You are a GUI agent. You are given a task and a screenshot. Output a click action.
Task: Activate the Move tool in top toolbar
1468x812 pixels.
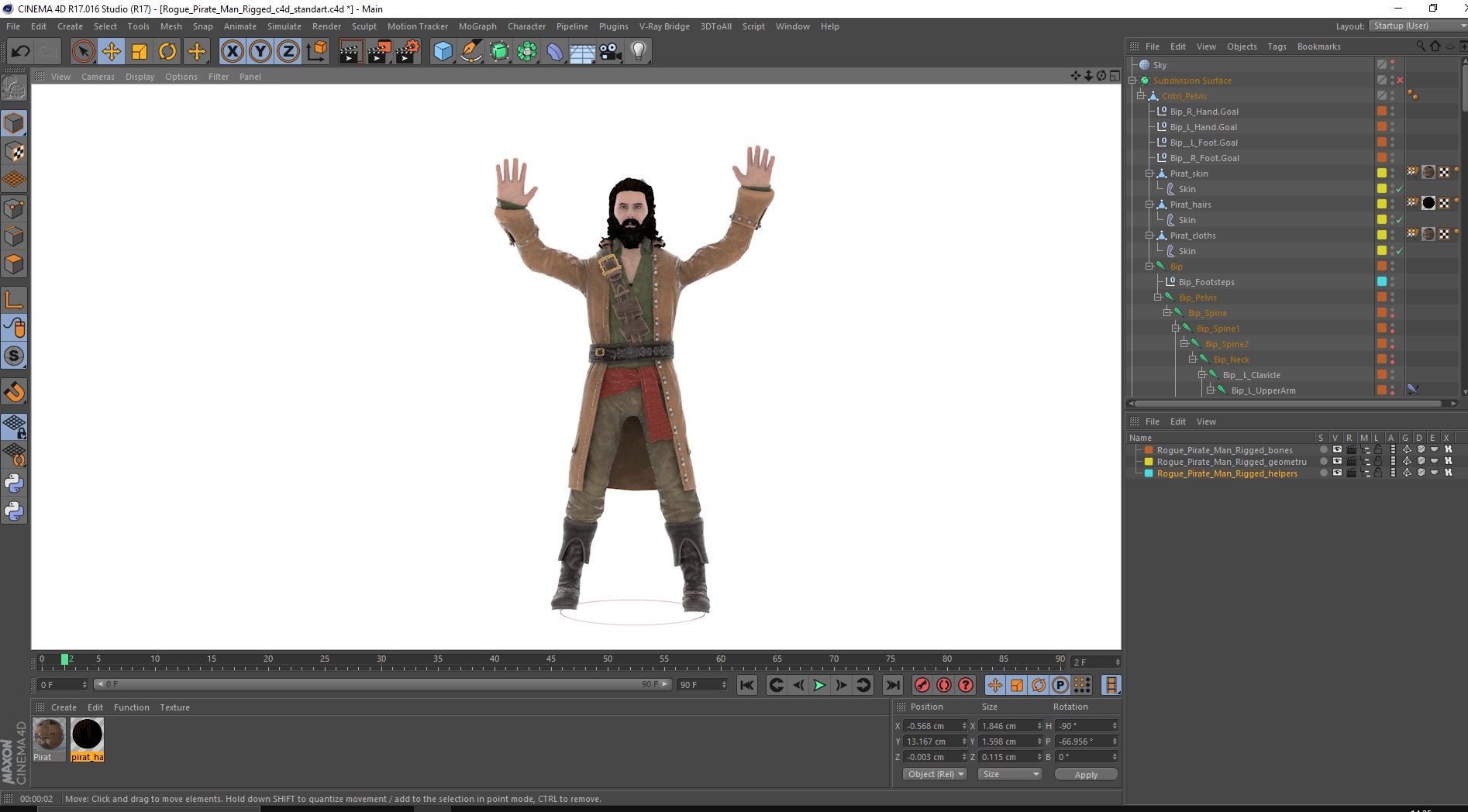tap(111, 52)
